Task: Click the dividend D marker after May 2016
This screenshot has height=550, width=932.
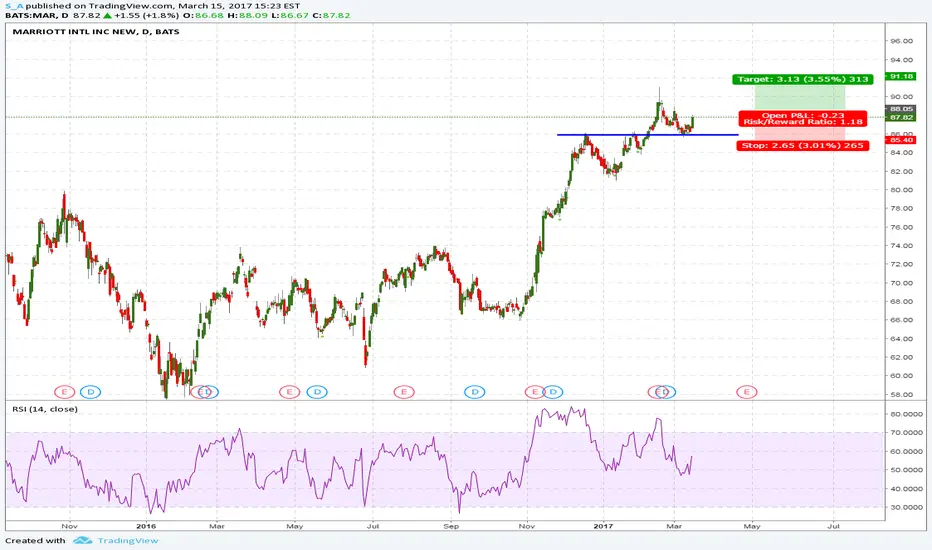Action: point(317,392)
